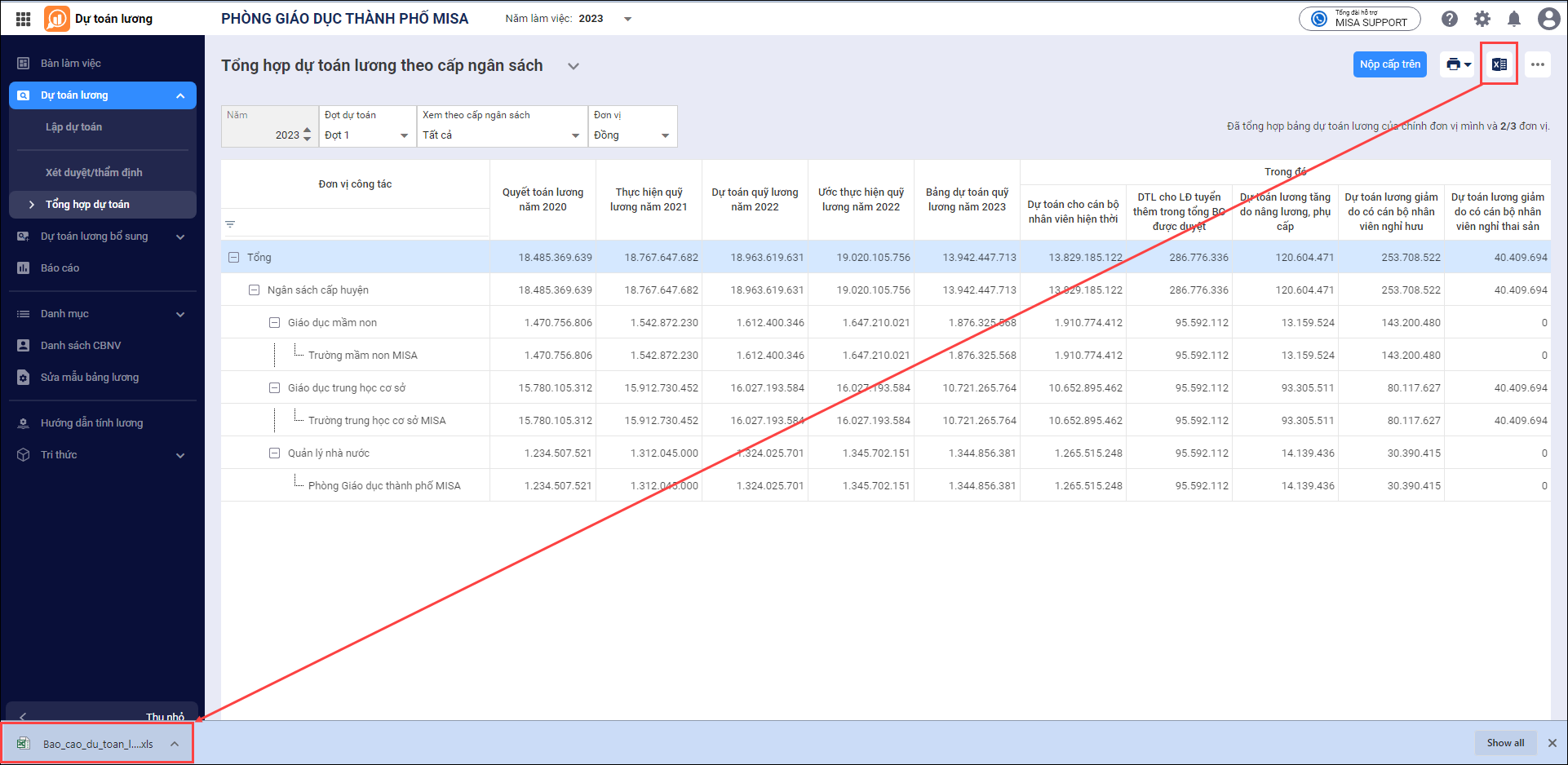
Task: Close the downloads bar
Action: click(x=1552, y=743)
